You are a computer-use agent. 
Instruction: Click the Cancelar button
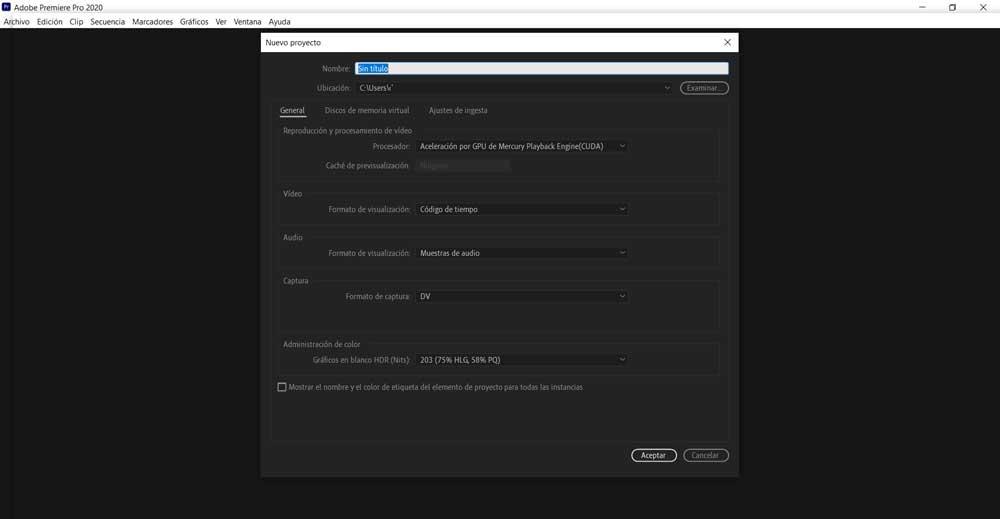coord(705,455)
